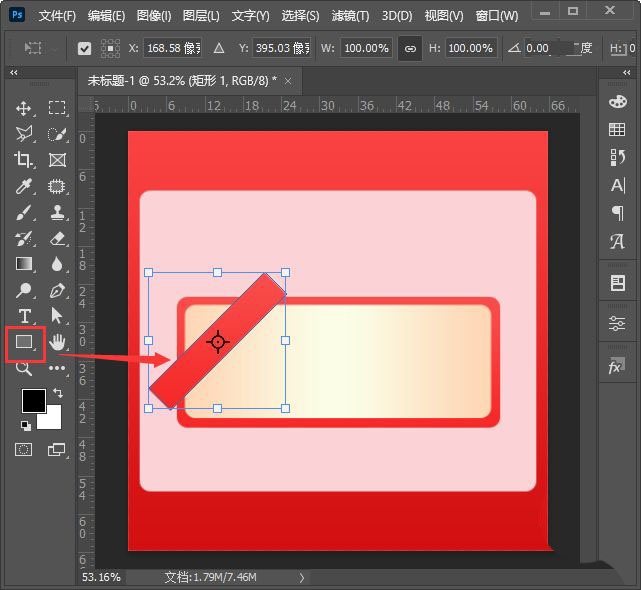Open the 窗口(W) menu

[x=497, y=16]
